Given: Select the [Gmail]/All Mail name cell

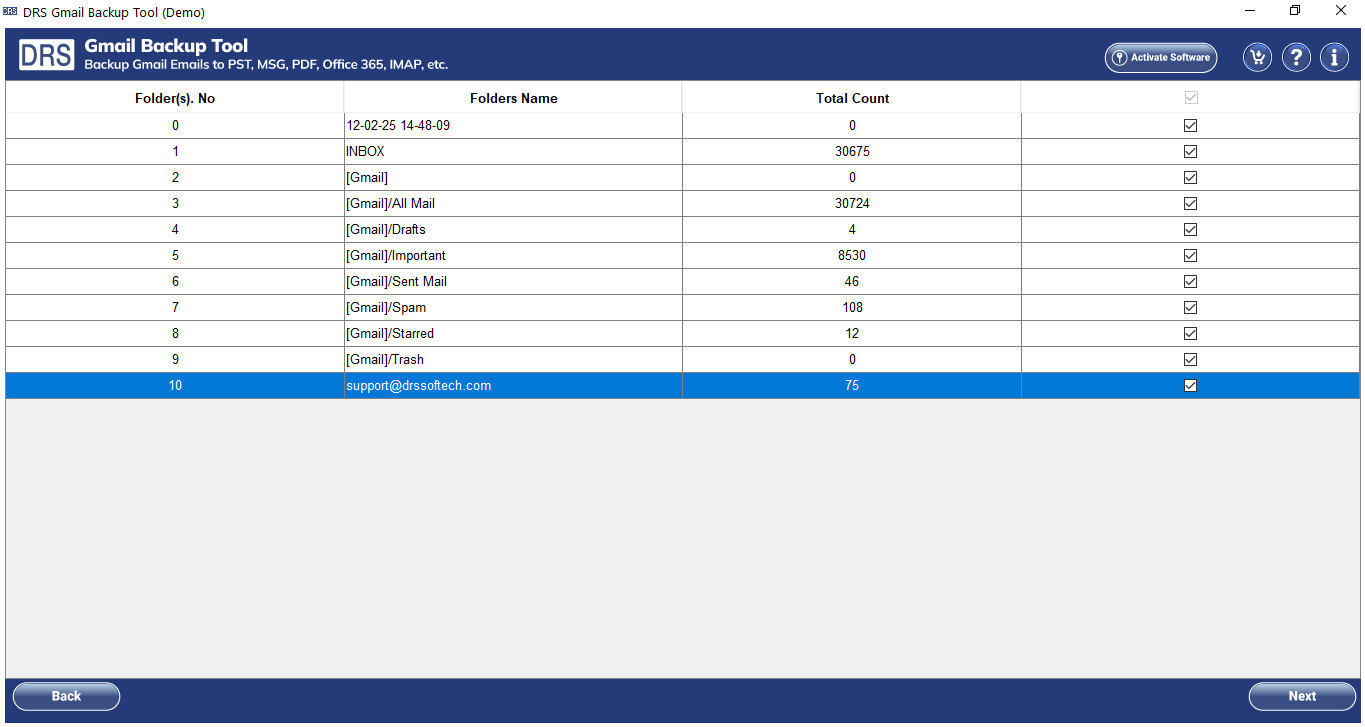Looking at the screenshot, I should coord(513,204).
